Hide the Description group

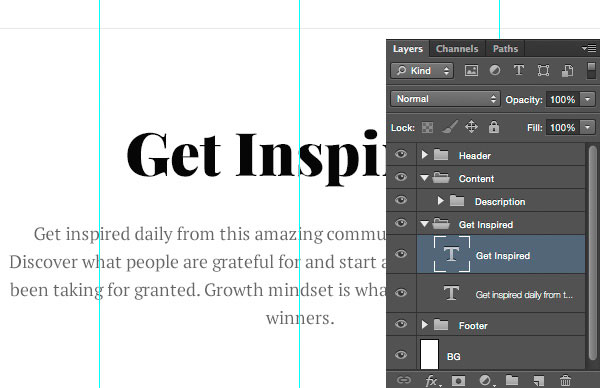pos(401,200)
